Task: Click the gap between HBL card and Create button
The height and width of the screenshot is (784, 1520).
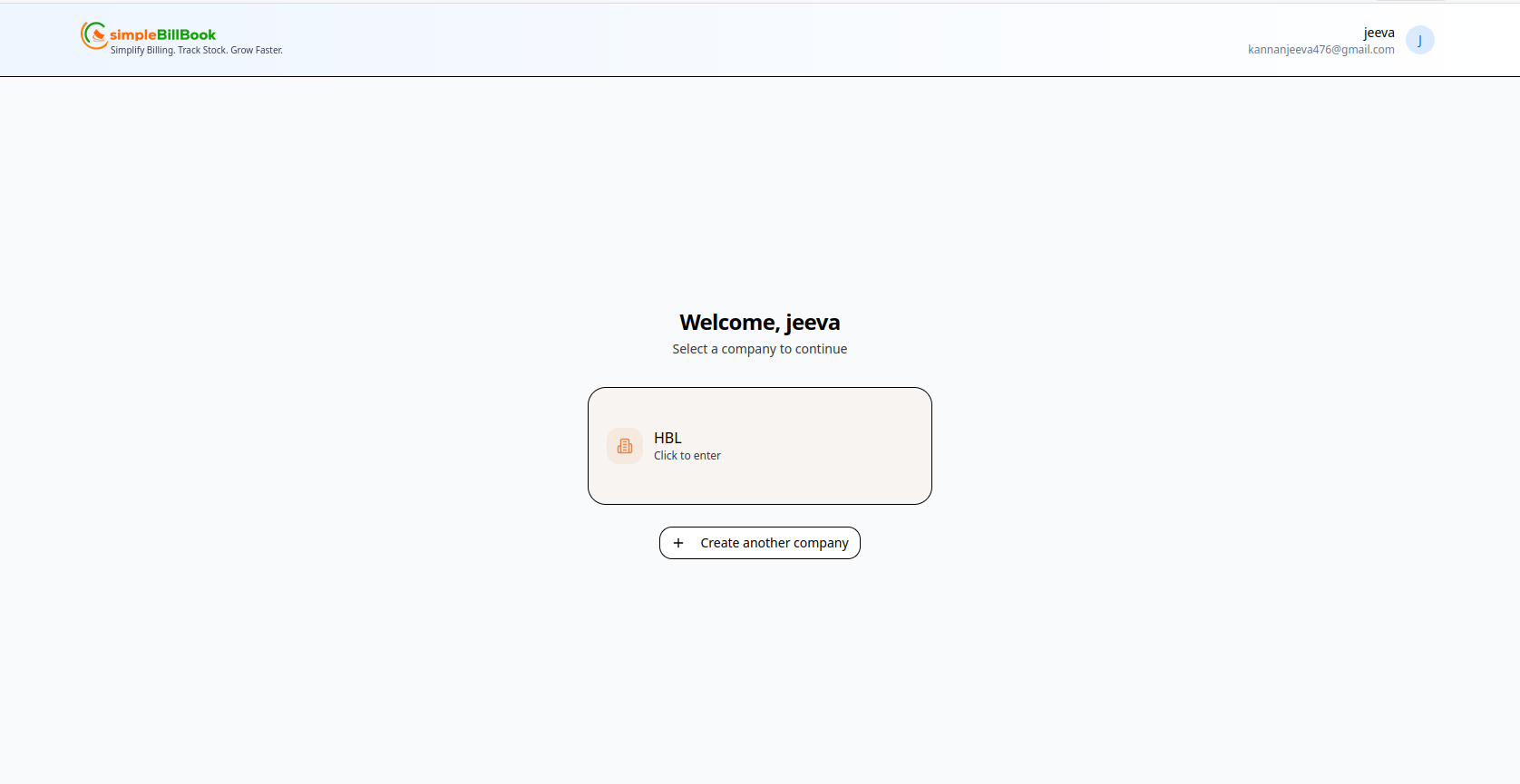Action: pos(760,516)
